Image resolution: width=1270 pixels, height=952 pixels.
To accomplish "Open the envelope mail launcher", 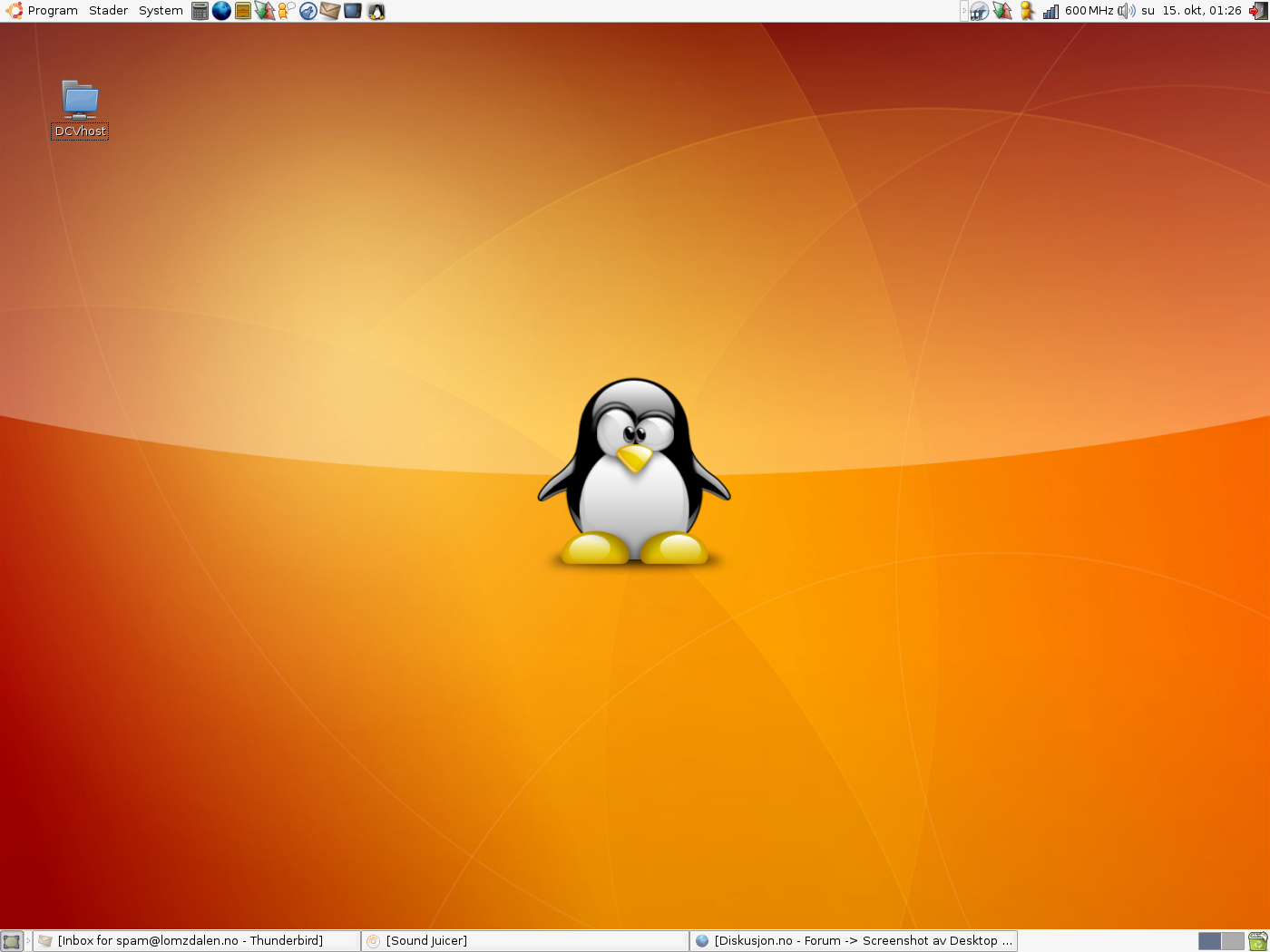I will point(330,11).
